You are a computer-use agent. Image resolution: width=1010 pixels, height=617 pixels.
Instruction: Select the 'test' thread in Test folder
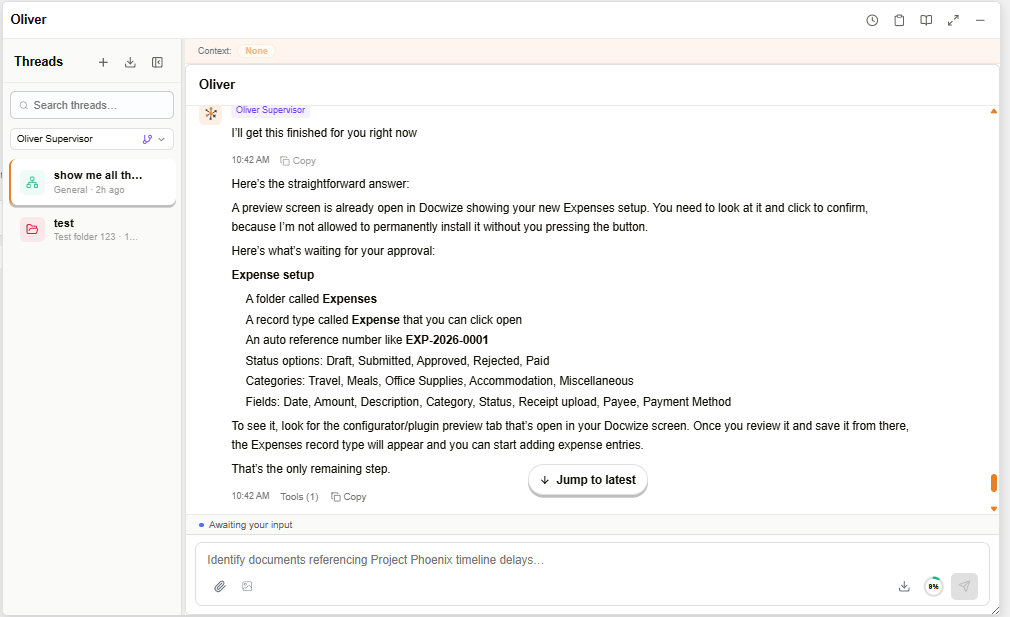(x=93, y=229)
